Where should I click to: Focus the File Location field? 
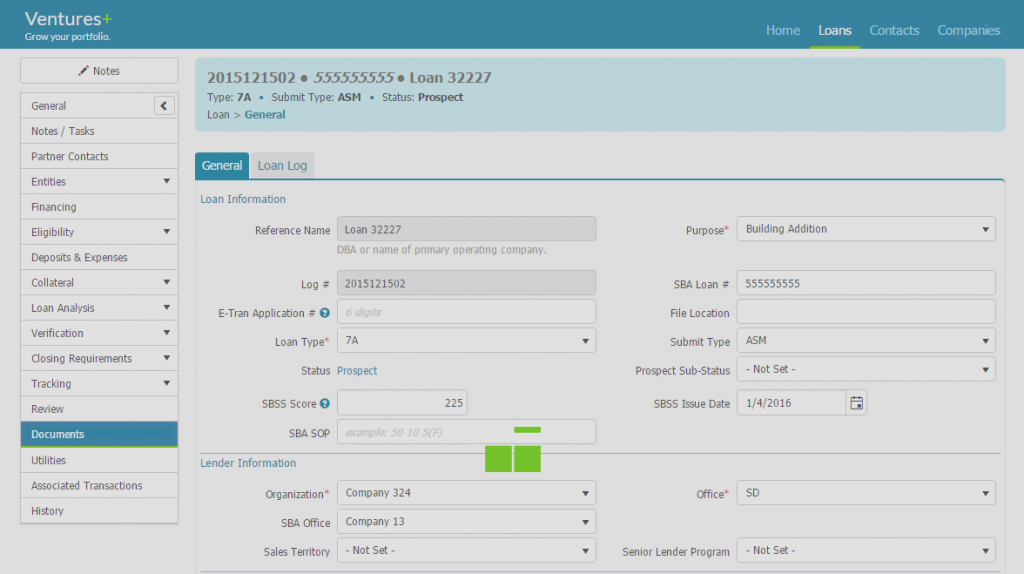[866, 312]
